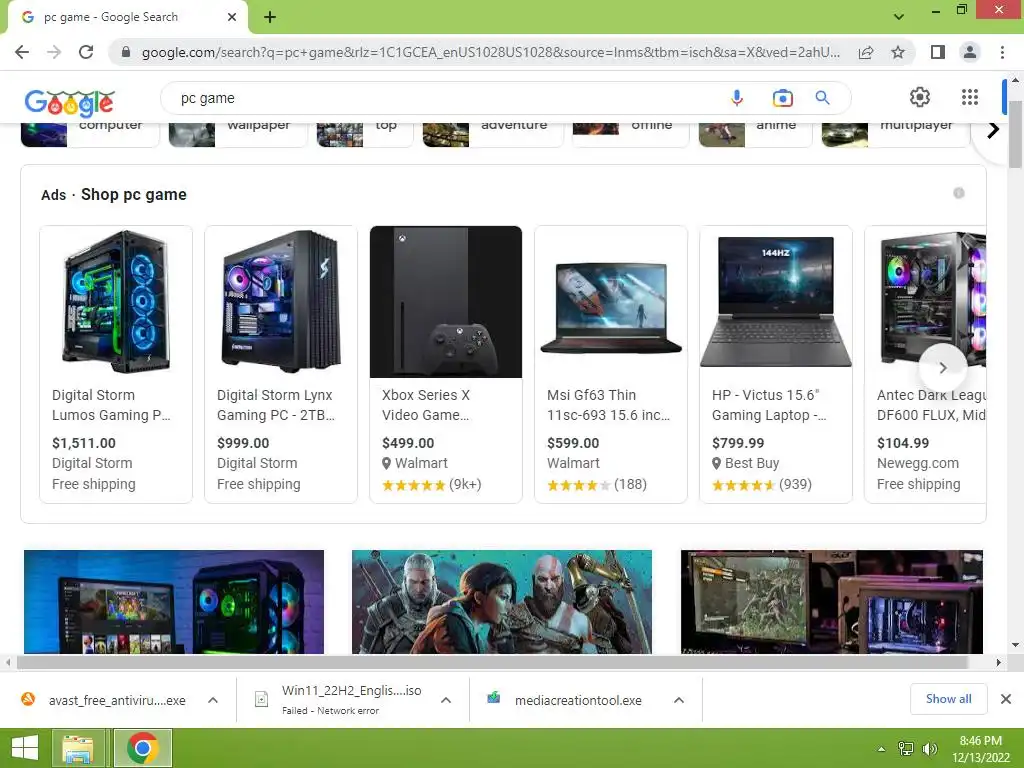Click the $1,511.00 price
The width and height of the screenshot is (1024, 768).
click(x=84, y=443)
